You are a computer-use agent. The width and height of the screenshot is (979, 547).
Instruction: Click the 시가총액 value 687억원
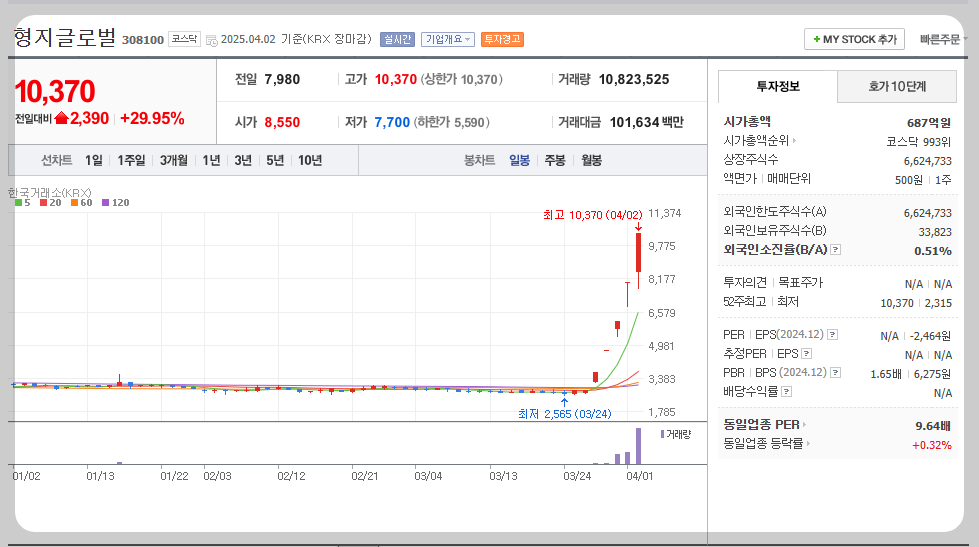(929, 122)
